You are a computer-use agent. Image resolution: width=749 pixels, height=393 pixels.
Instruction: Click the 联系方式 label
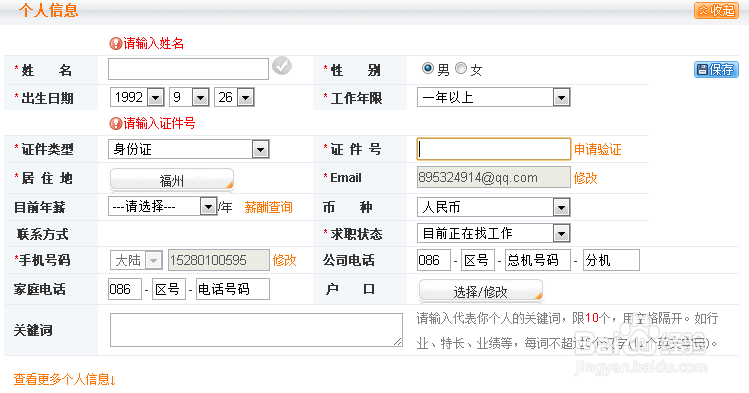point(43,234)
